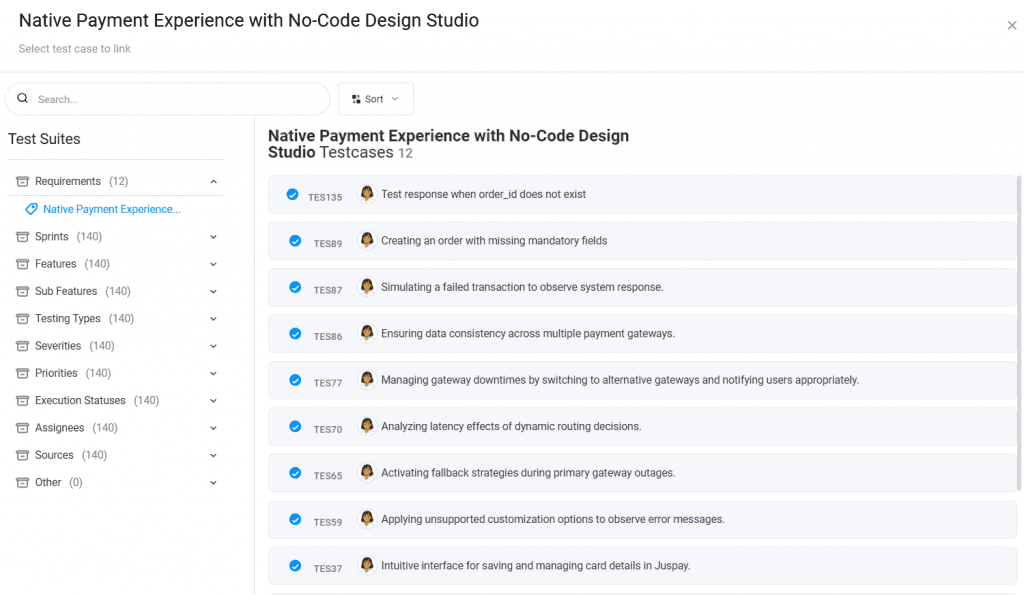The width and height of the screenshot is (1024, 596).
Task: Toggle the checkbox for TES87
Action: 295,288
